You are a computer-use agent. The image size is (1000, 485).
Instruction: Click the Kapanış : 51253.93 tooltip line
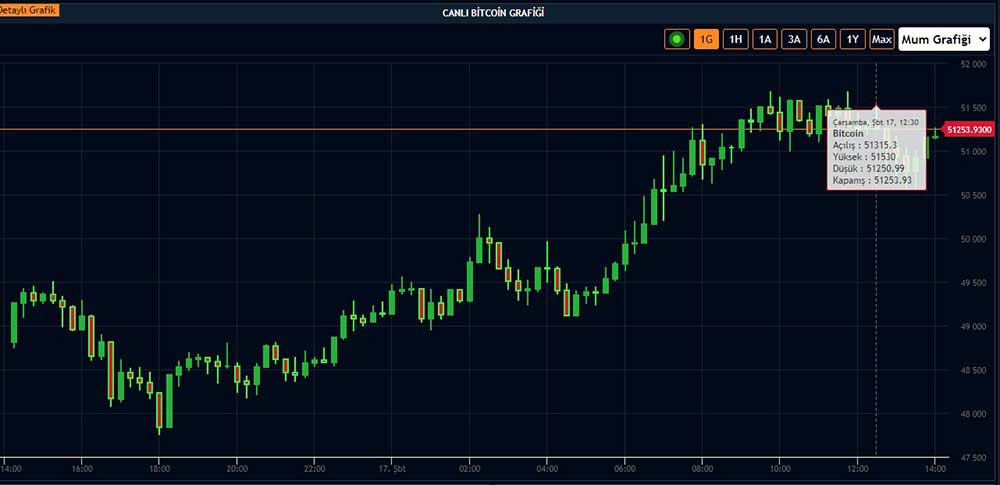(872, 181)
